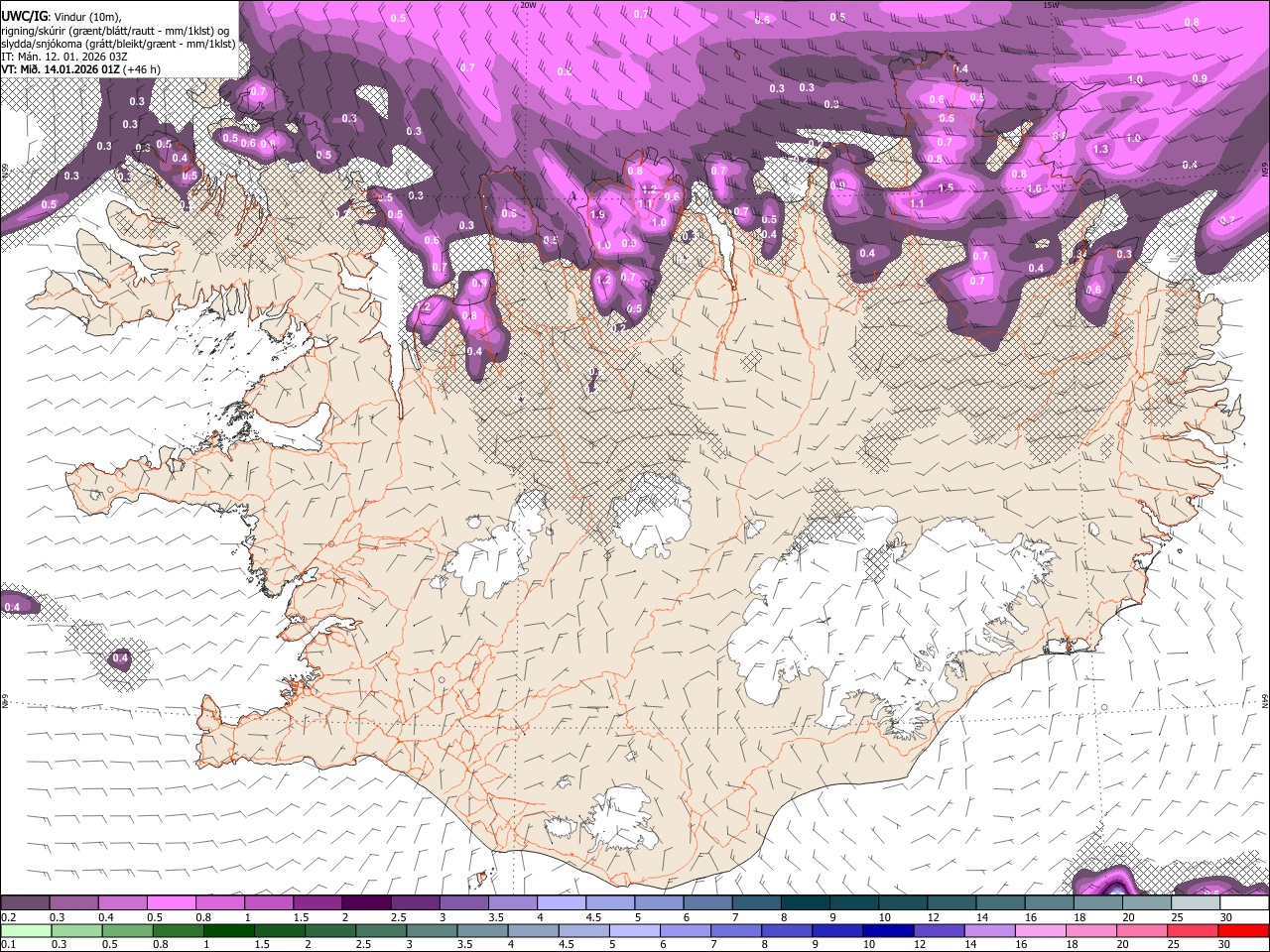The height and width of the screenshot is (952, 1270).
Task: Click the 'Vindur (10m),' text in header
Action: (88, 17)
